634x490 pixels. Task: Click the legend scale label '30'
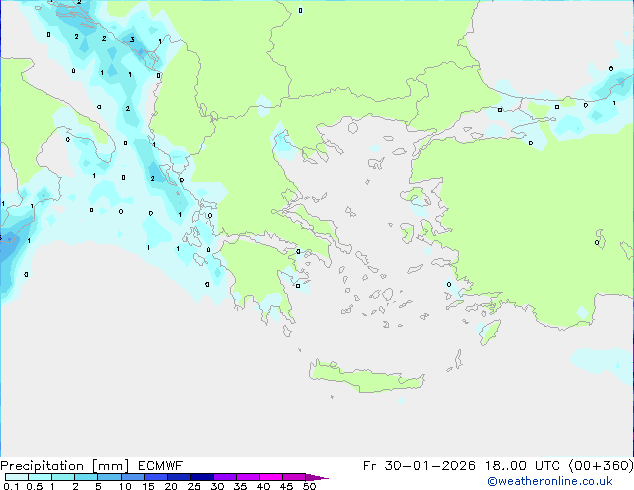tap(217, 486)
